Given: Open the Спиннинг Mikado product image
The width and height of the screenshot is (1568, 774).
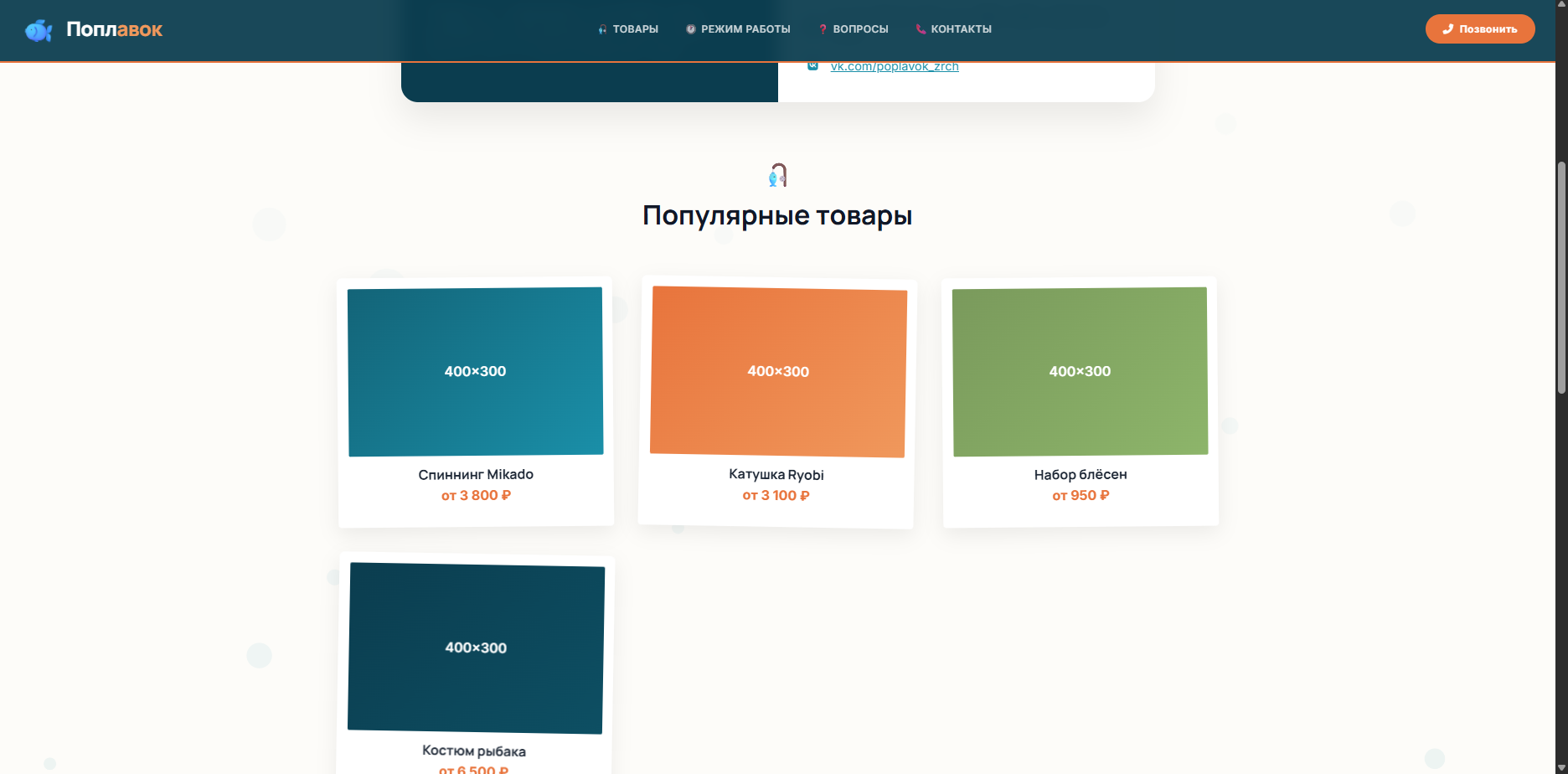Looking at the screenshot, I should [x=476, y=372].
